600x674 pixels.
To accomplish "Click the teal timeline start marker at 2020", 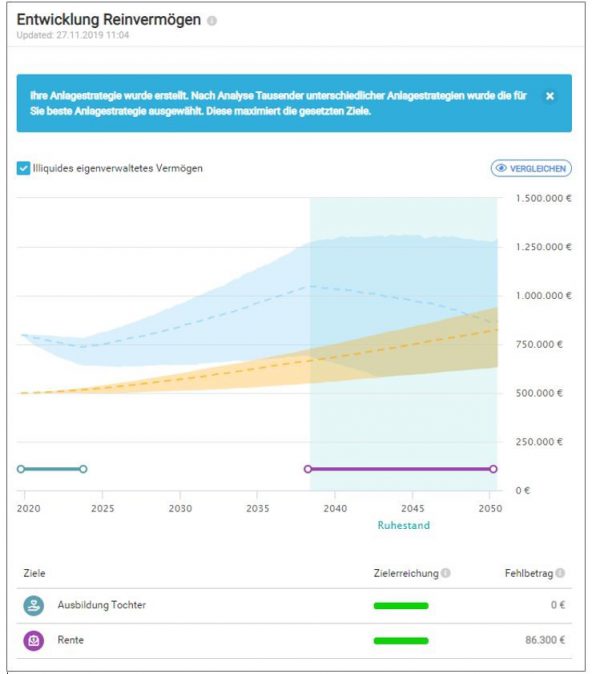I will click(21, 468).
